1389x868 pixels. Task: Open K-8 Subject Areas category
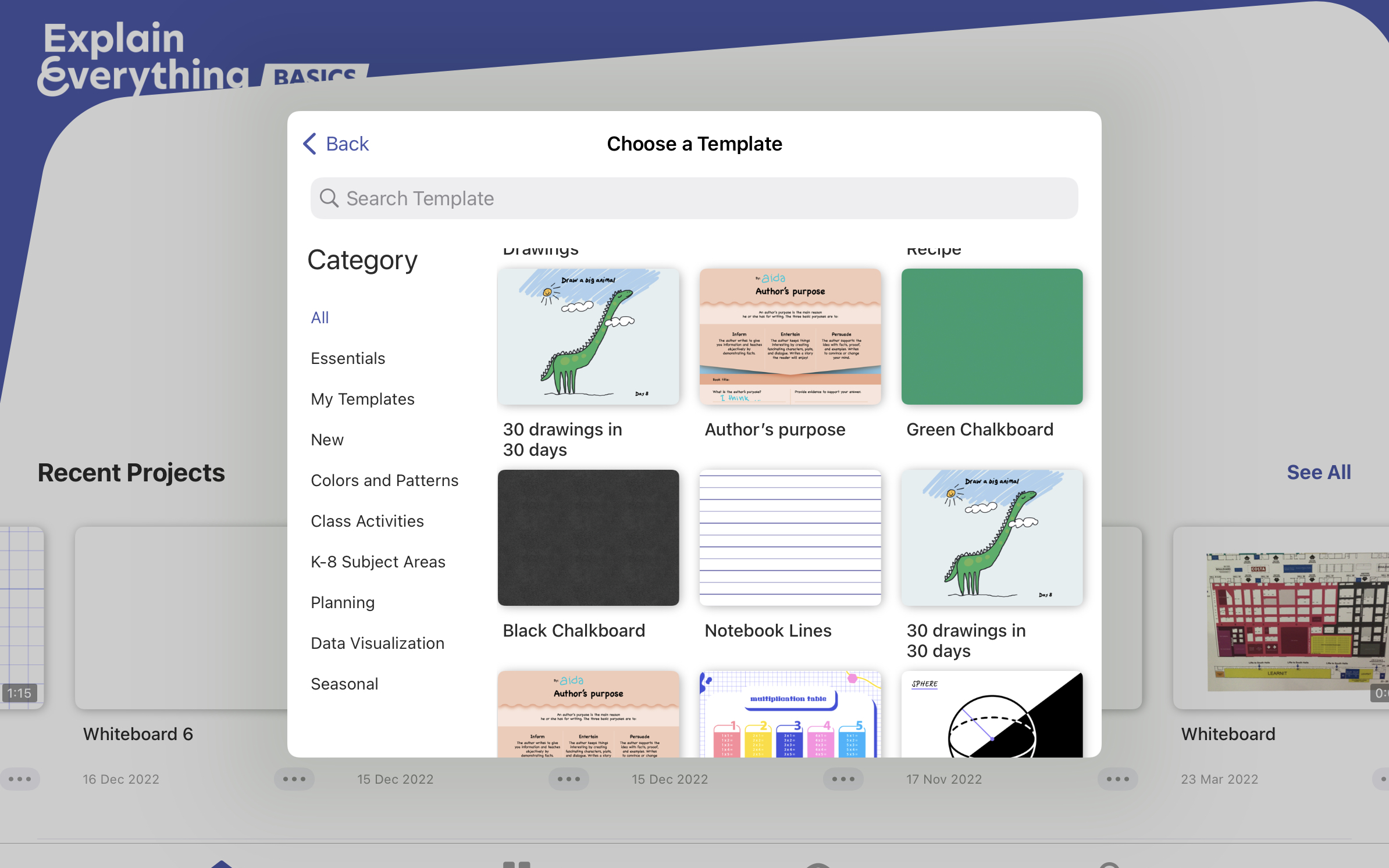pos(378,562)
